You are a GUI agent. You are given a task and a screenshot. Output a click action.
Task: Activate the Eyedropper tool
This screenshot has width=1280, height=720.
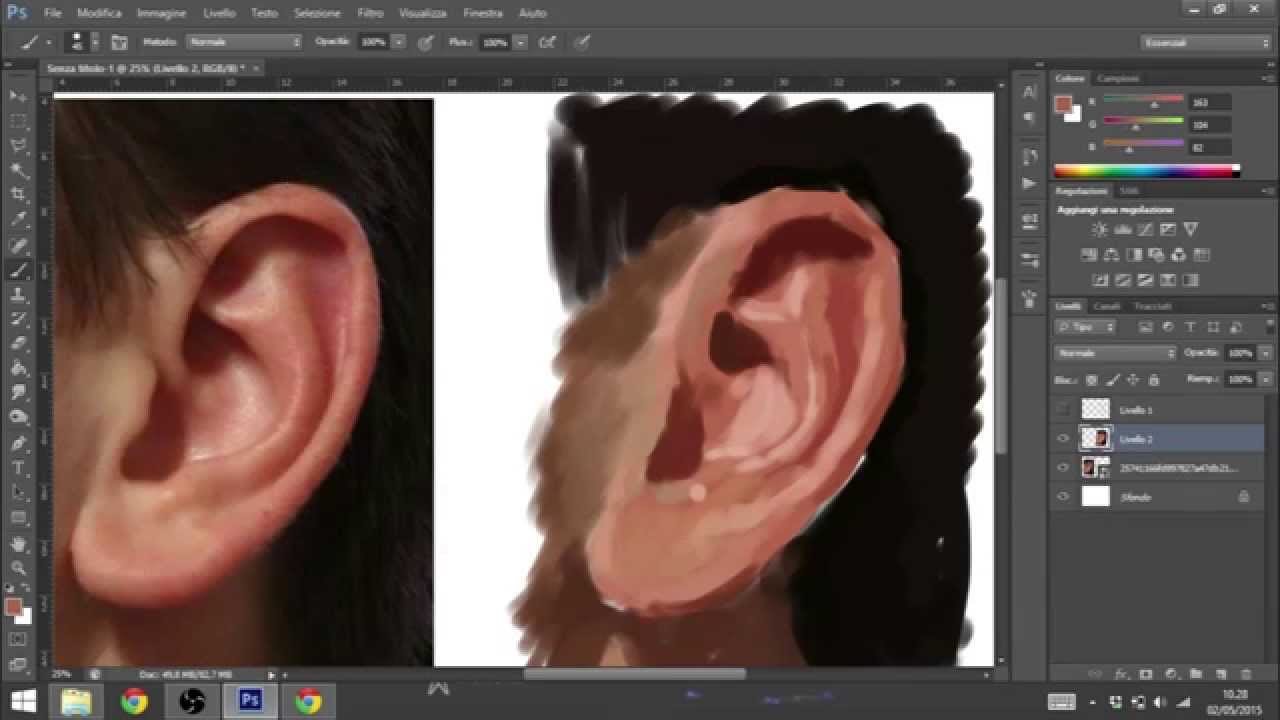[x=18, y=218]
